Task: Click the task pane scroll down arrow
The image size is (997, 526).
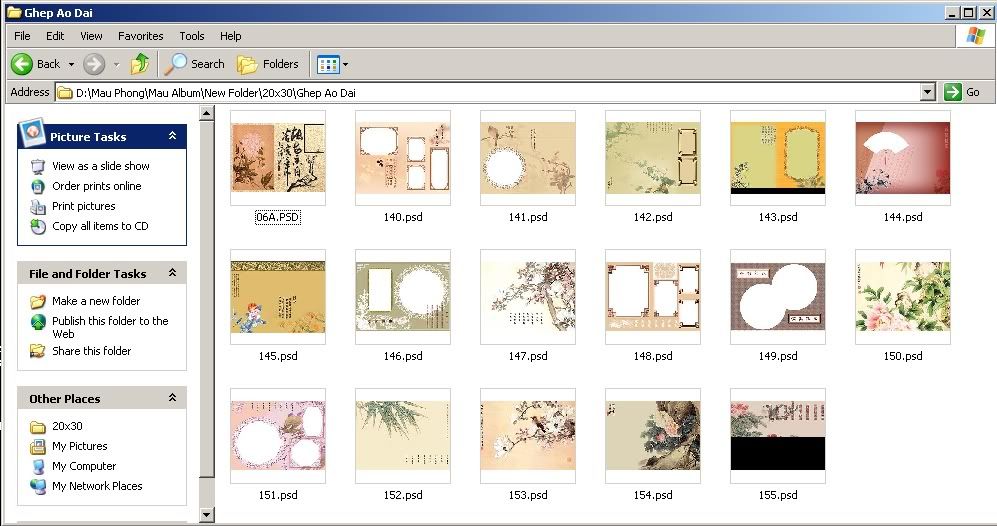Action: 207,514
